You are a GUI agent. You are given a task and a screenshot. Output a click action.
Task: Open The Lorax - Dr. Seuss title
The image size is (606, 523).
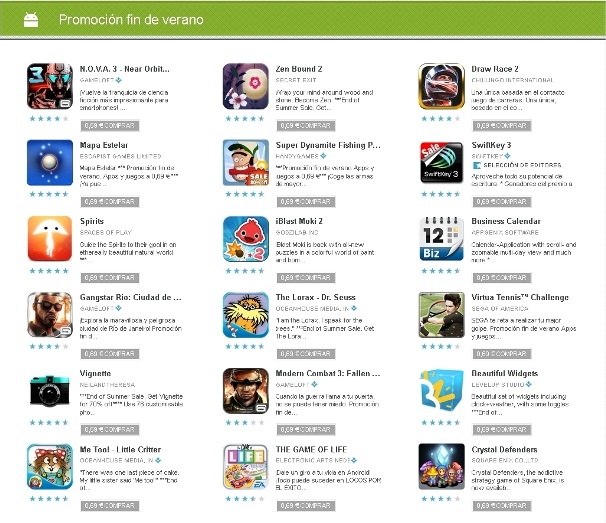point(315,297)
